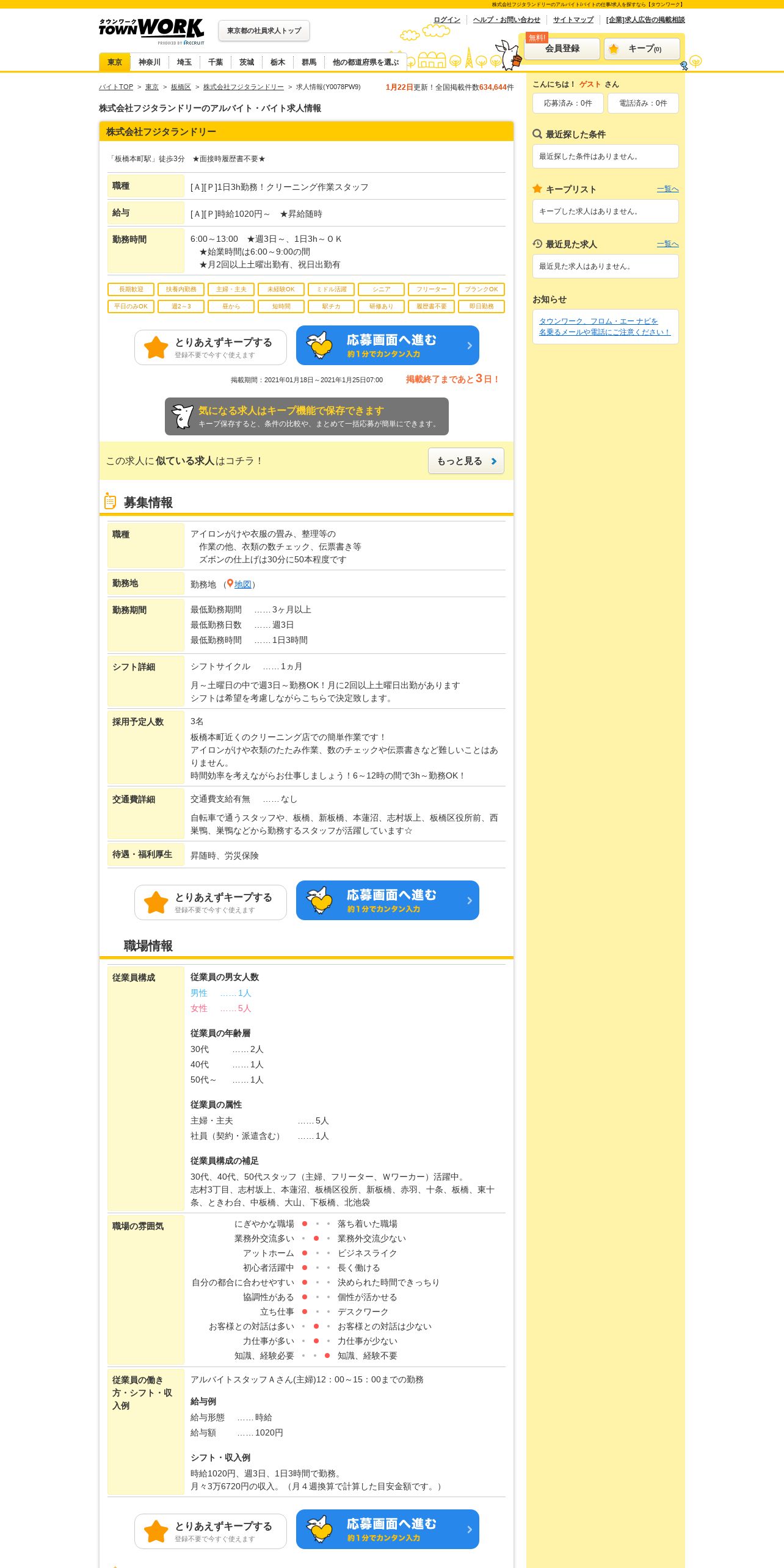Click the star icon in the second とりあえずキープする button
This screenshot has width=784, height=1568.
pos(156,902)
